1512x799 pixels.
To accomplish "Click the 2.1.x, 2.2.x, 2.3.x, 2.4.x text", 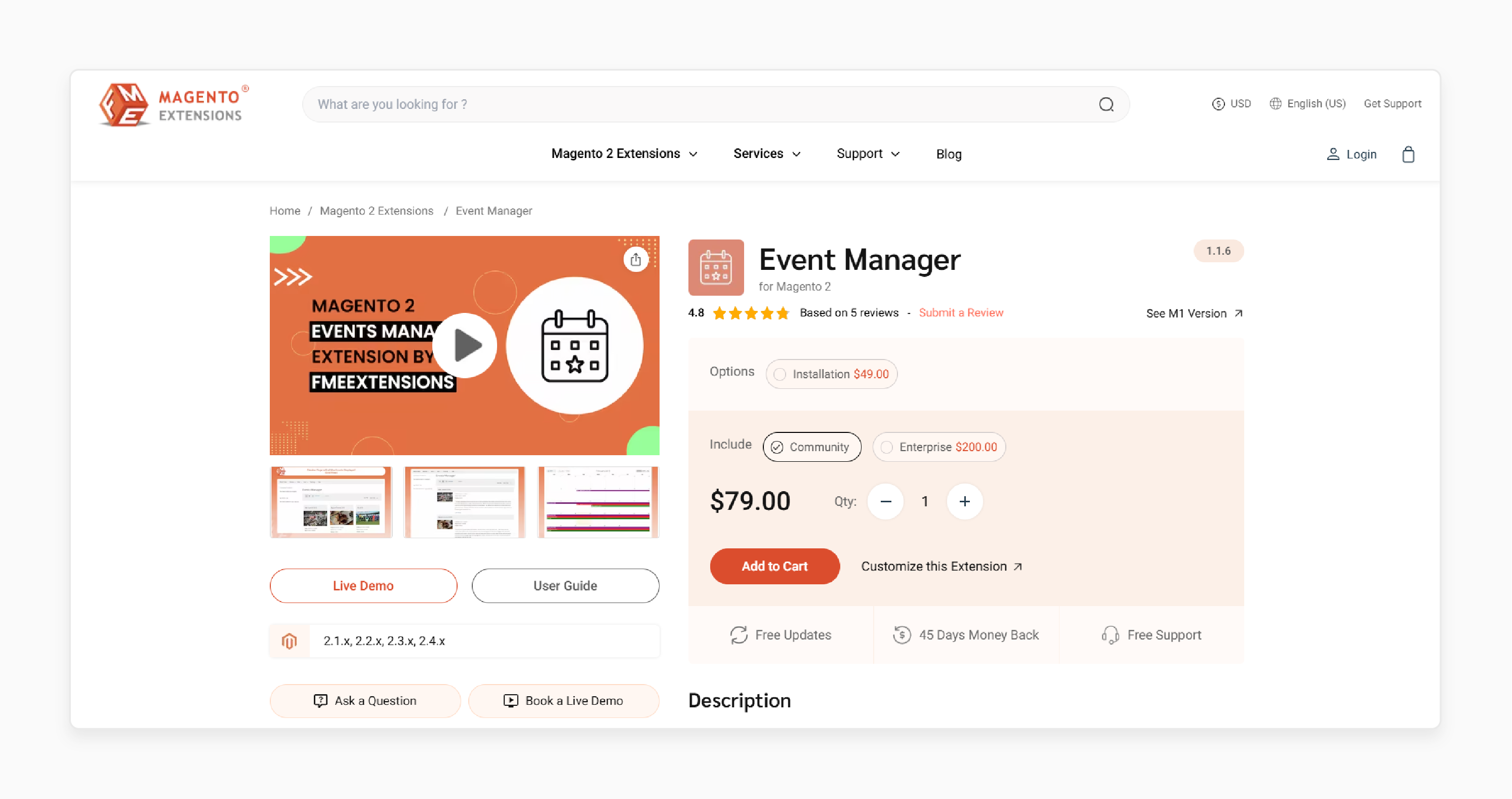I will (x=384, y=641).
